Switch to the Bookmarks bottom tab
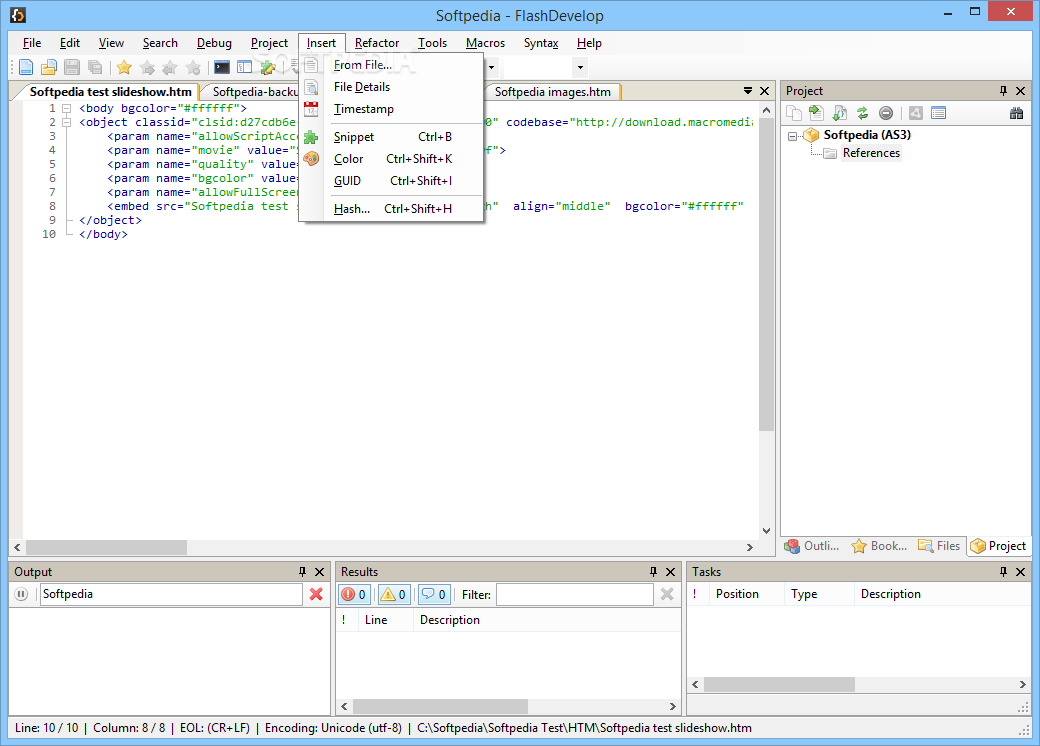 click(879, 546)
